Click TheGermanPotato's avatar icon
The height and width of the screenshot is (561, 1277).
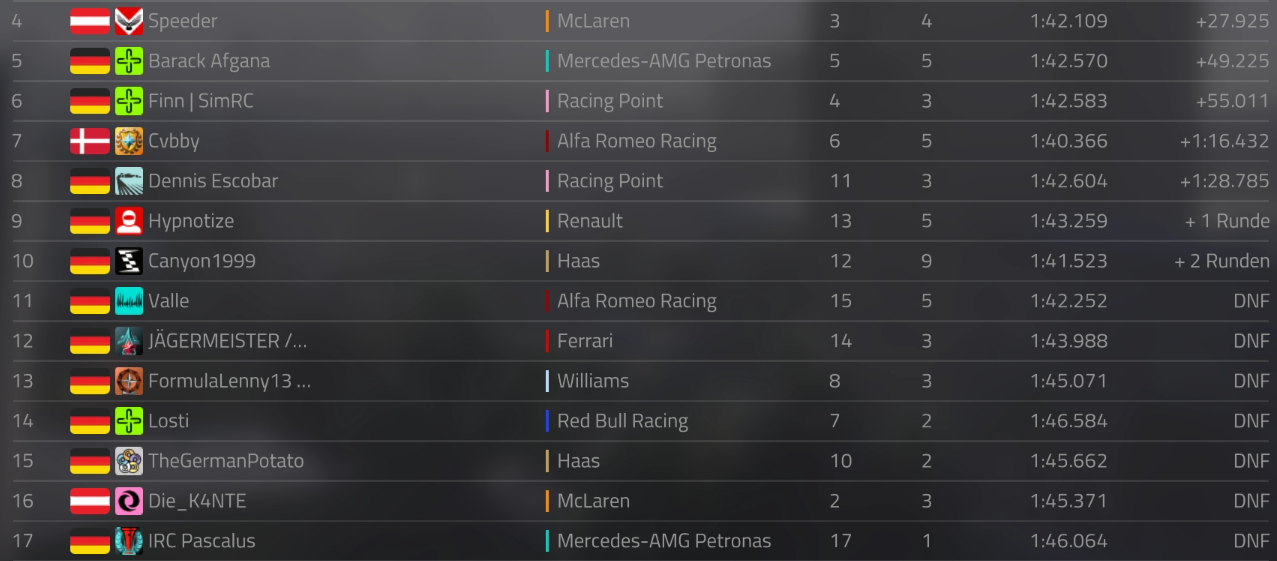[129, 461]
